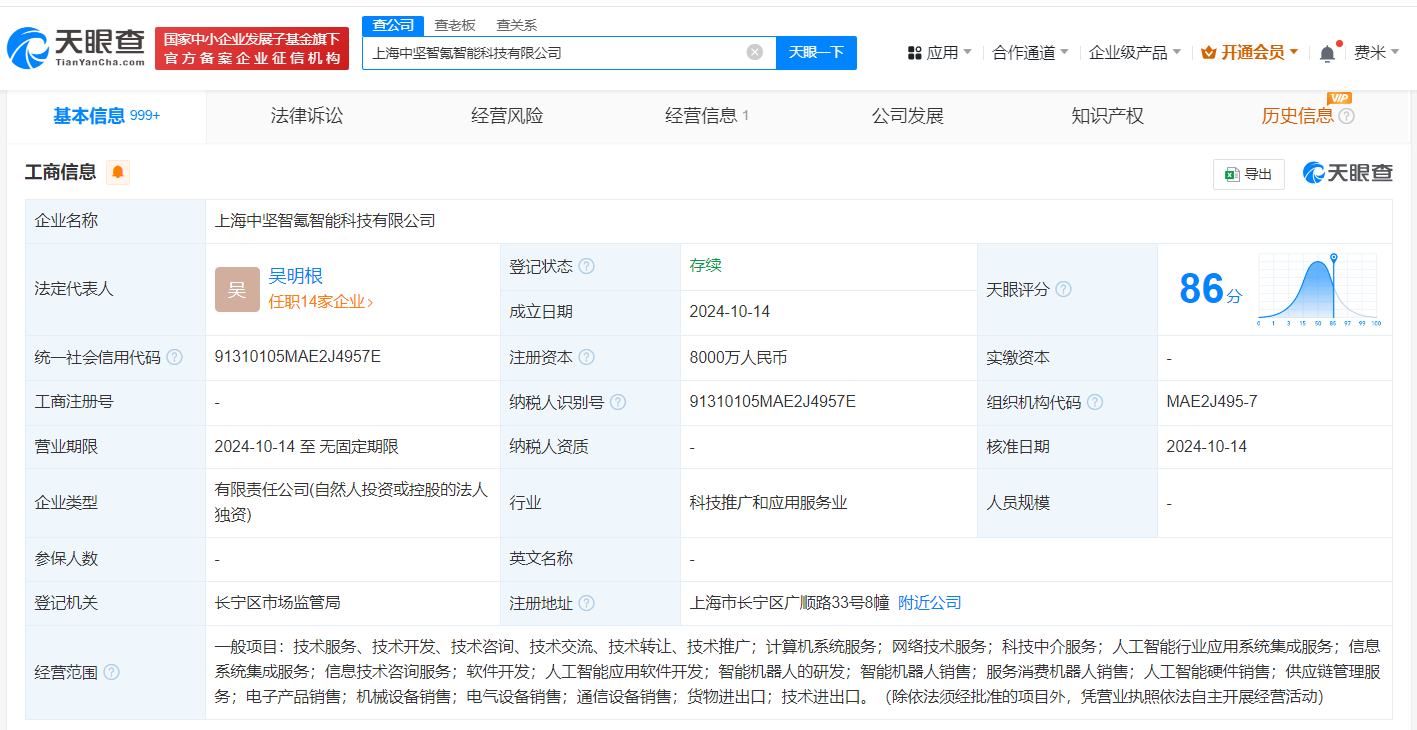
Task: Open 吴明根 legal representative link
Action: pyautogui.click(x=295, y=277)
